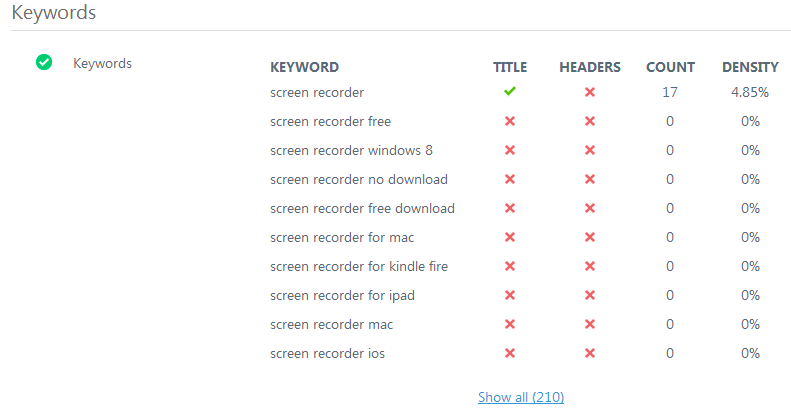Click title X for screen recorder no download
791x416 pixels.
(510, 179)
